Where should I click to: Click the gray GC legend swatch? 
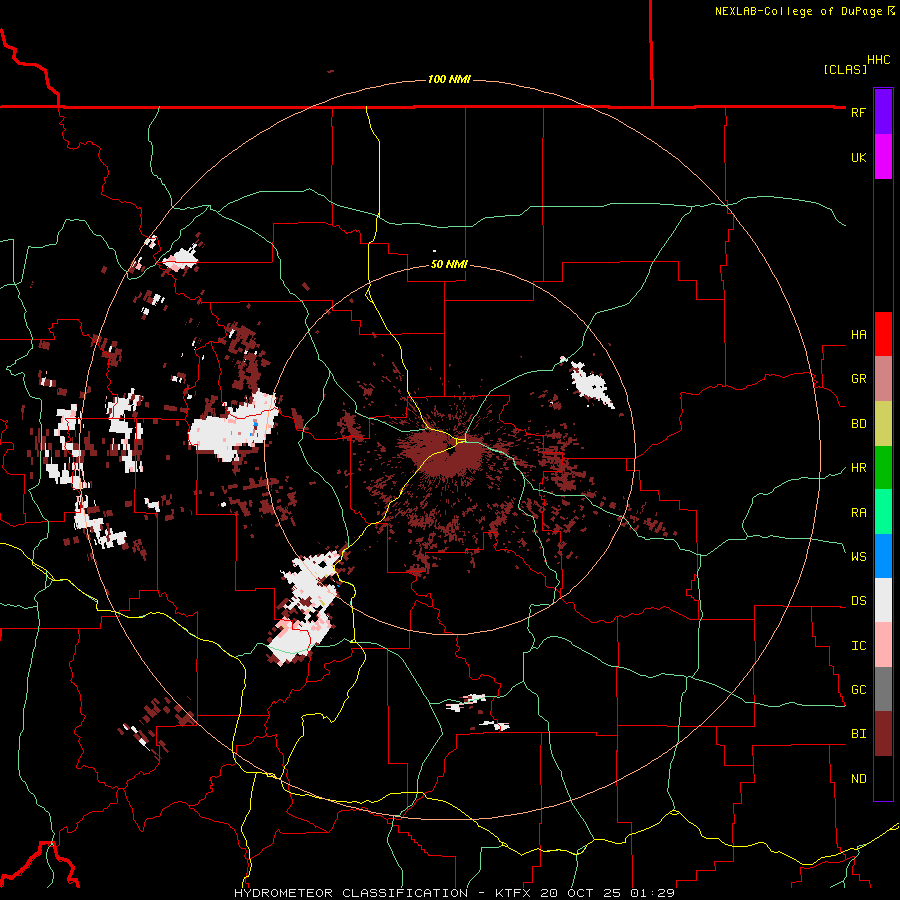883,689
